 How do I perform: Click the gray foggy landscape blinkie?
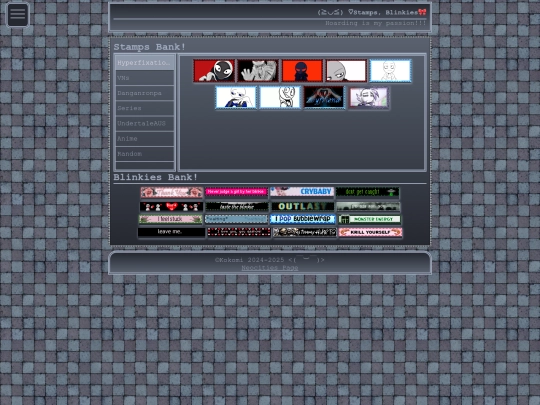[368, 207]
